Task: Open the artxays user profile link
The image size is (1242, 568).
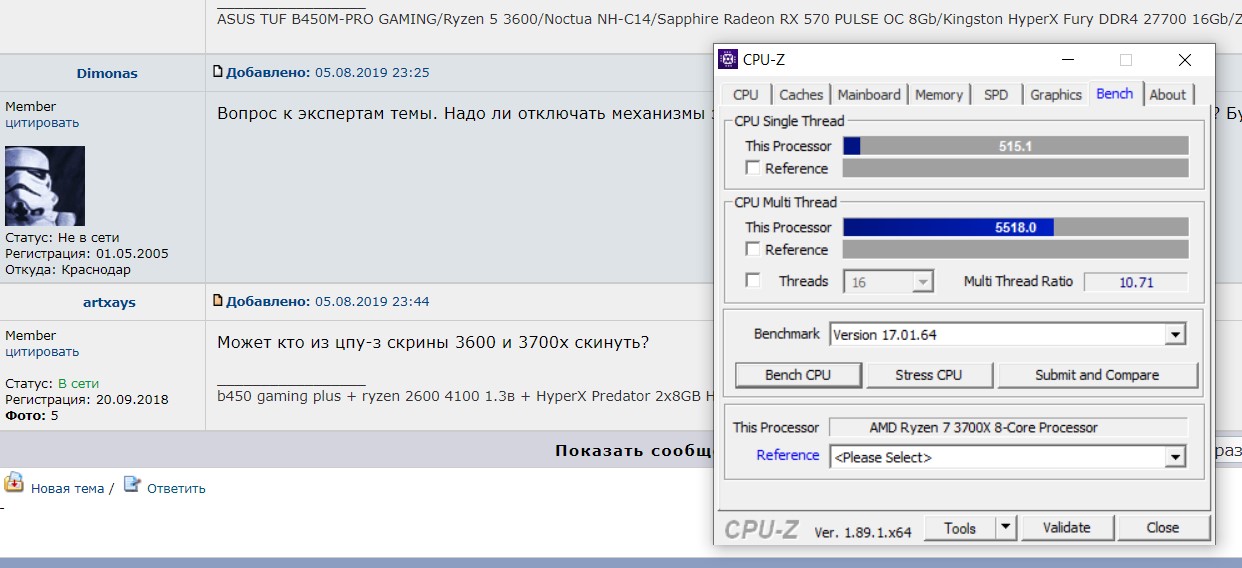Action: pyautogui.click(x=109, y=302)
